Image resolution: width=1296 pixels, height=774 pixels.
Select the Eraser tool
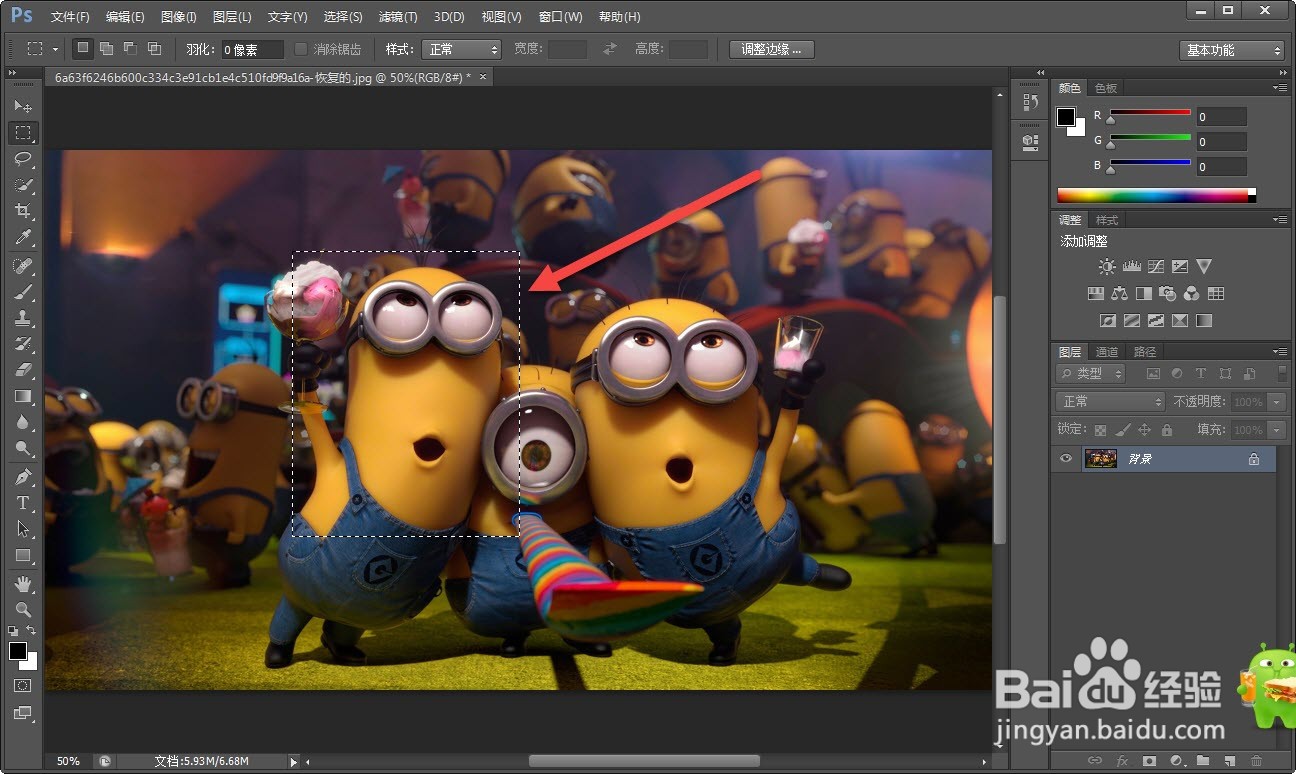tap(23, 370)
